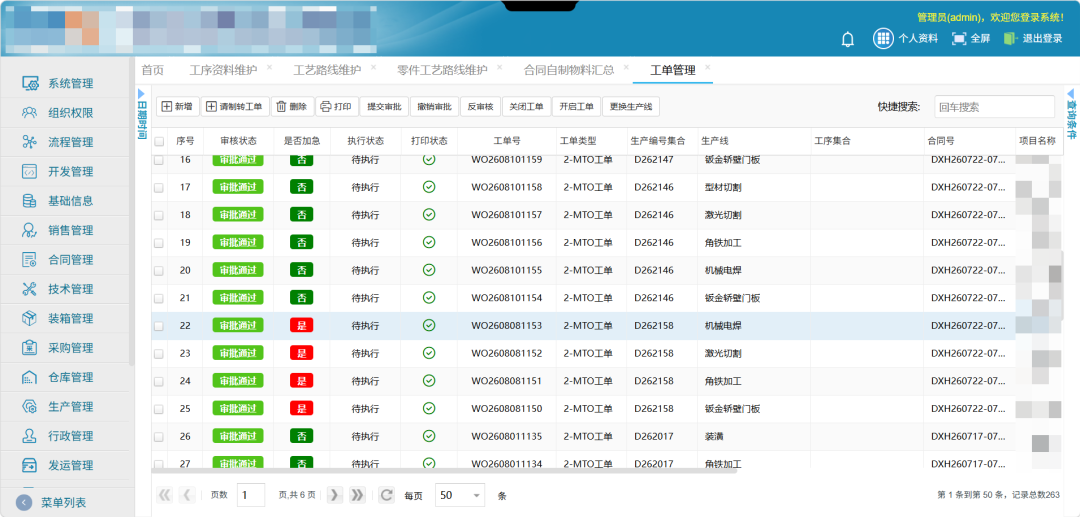Check row 26 checkbox
Viewport: 1080px width, 517px height.
point(159,437)
